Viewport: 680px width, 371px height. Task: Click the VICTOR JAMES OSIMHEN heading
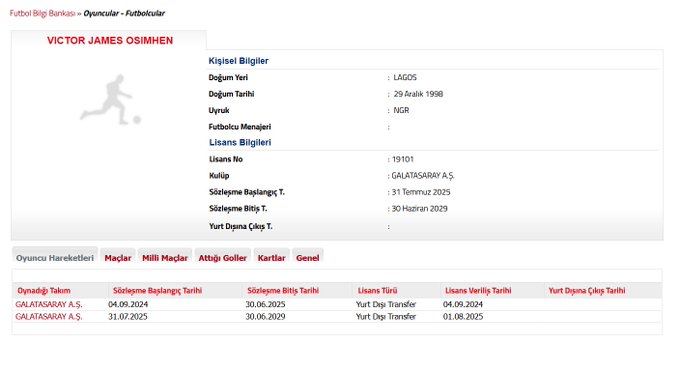point(110,40)
